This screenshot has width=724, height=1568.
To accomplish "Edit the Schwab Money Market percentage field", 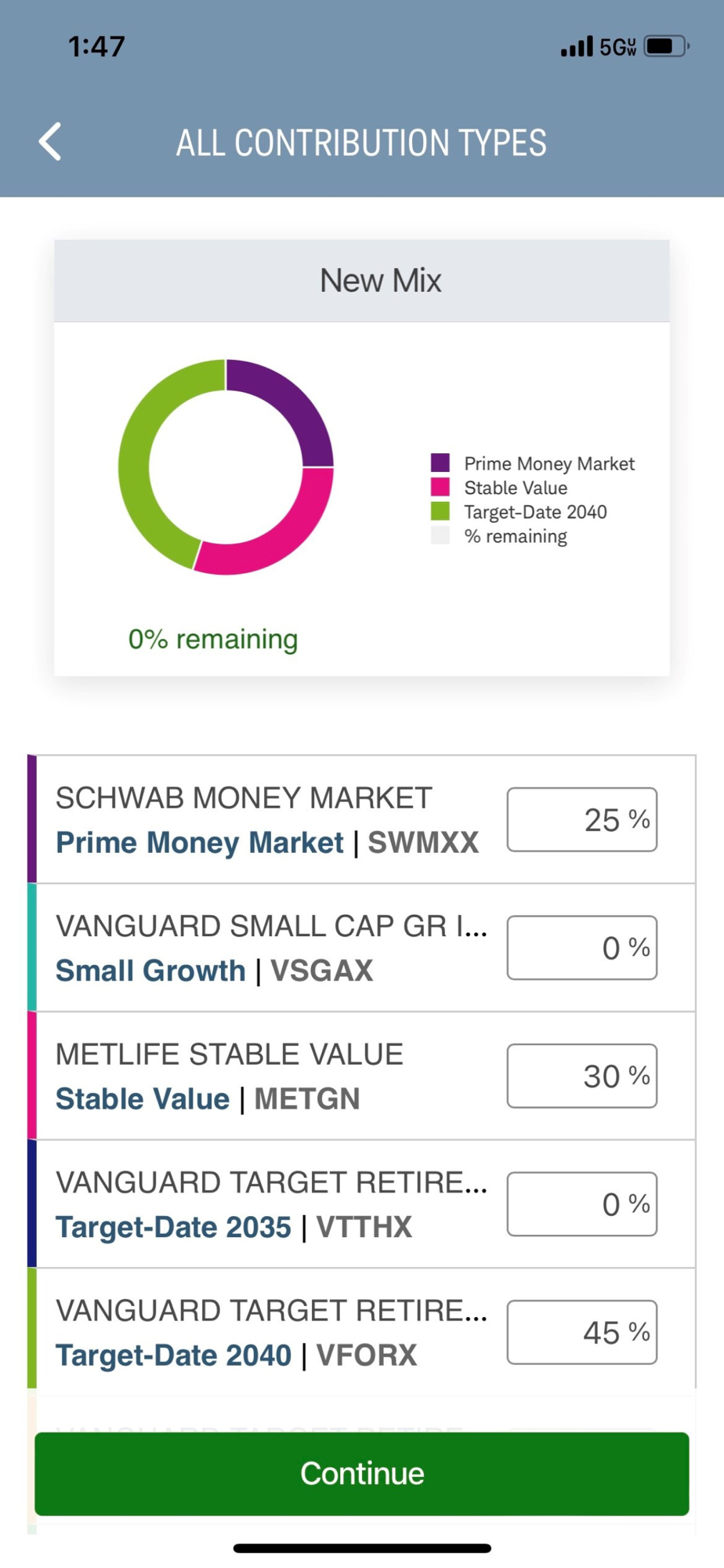I will click(581, 820).
